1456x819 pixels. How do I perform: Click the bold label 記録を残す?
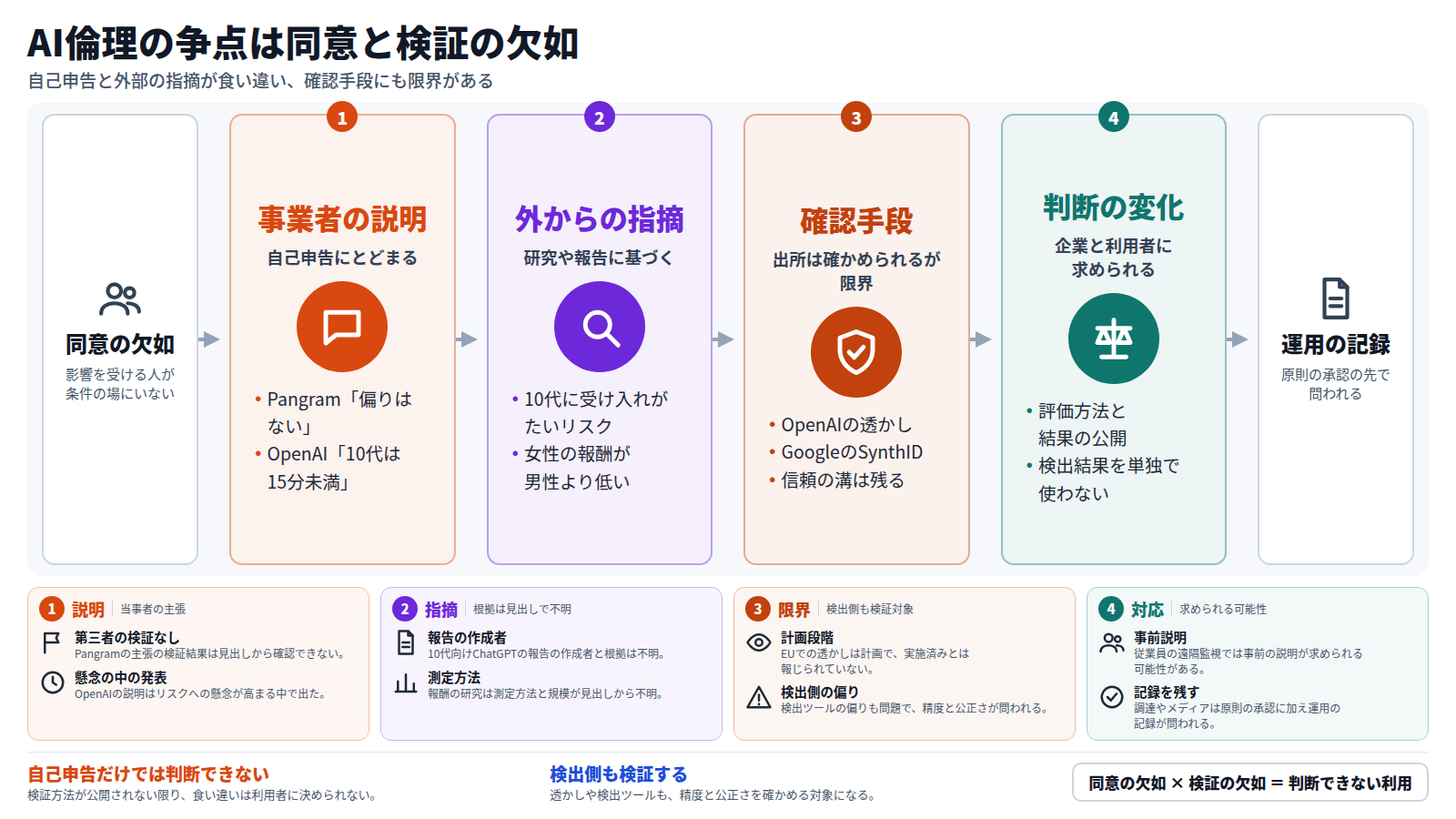click(1167, 693)
